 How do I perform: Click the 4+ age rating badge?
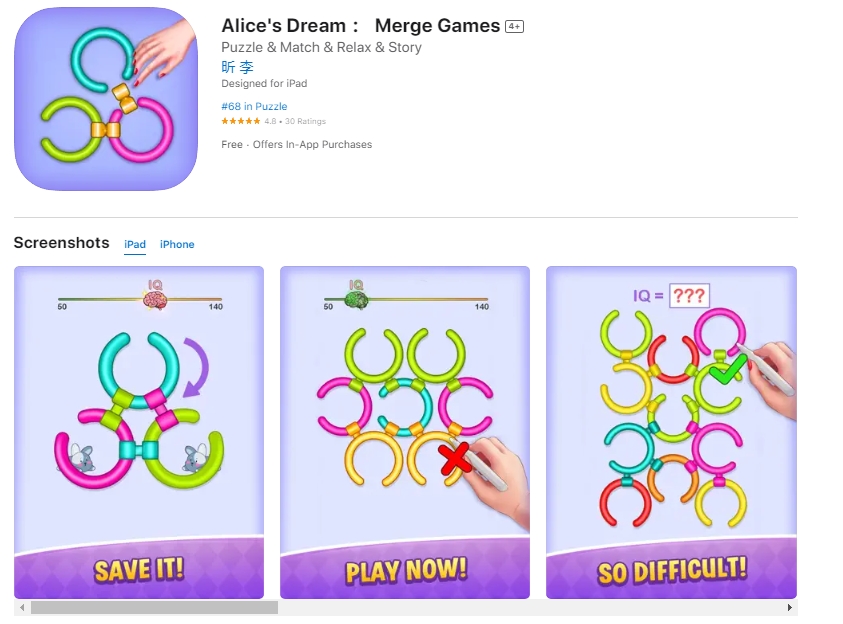(514, 26)
